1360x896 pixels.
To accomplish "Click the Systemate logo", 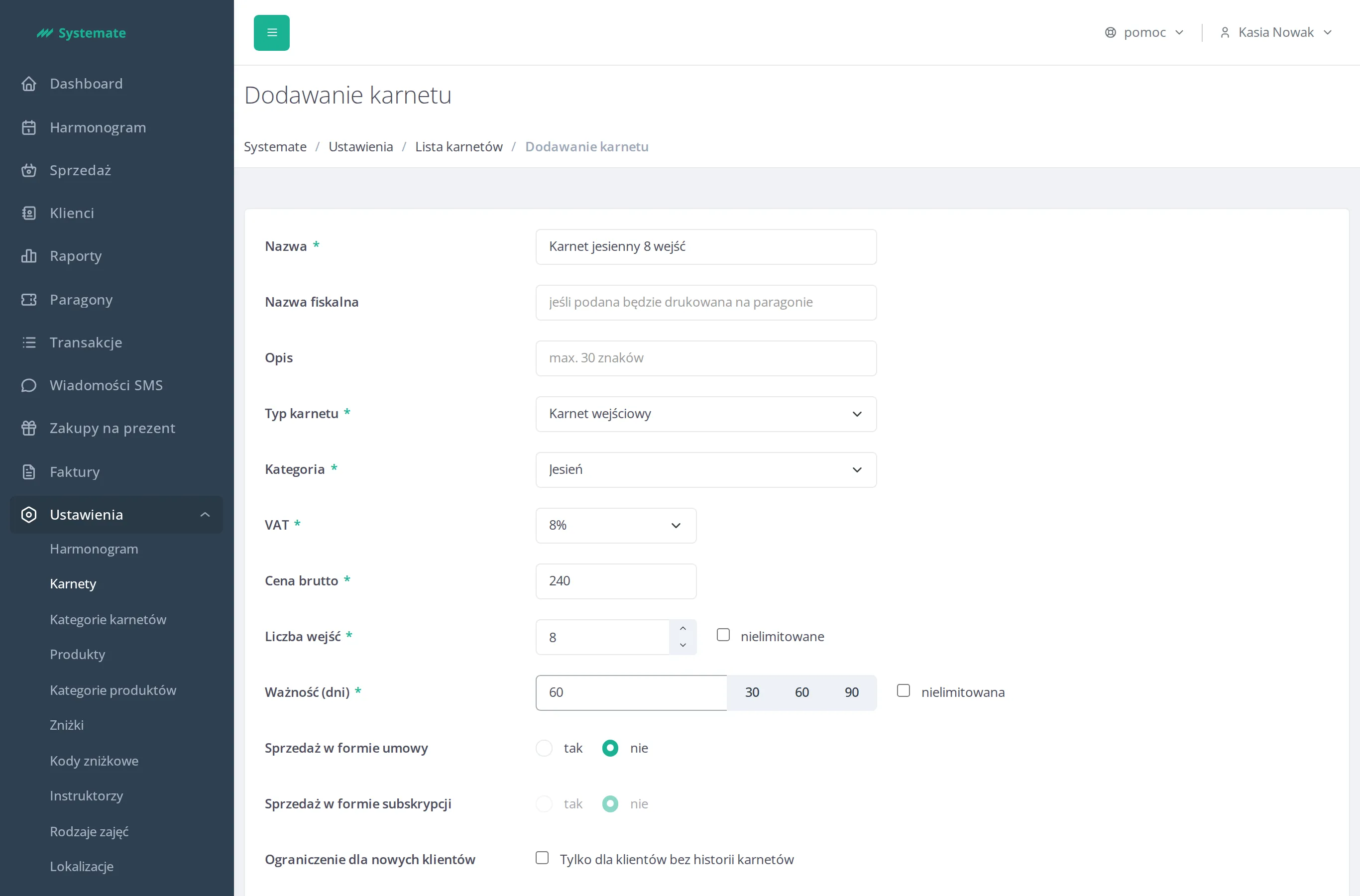I will point(81,33).
